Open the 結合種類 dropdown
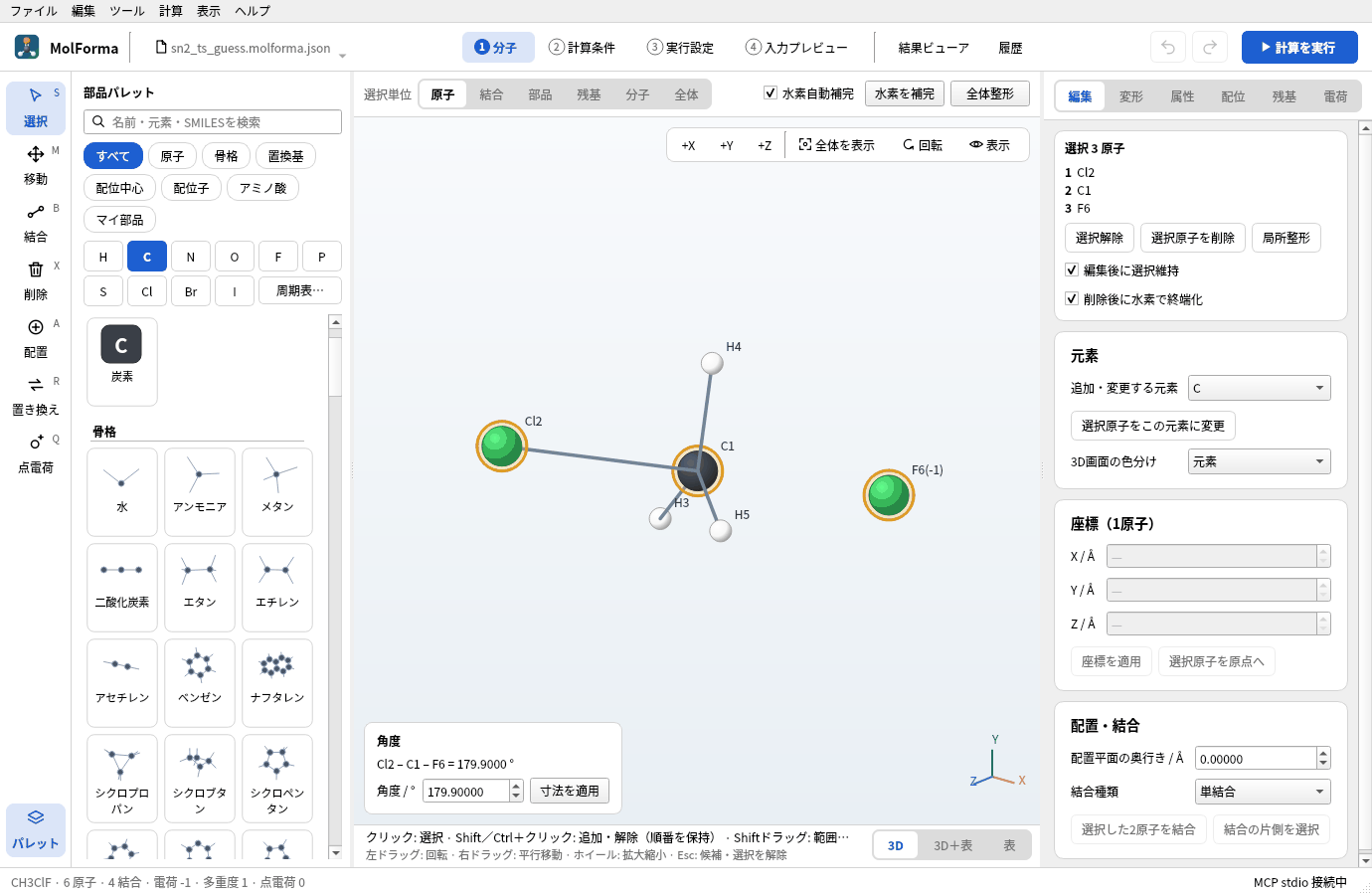 [x=1263, y=792]
